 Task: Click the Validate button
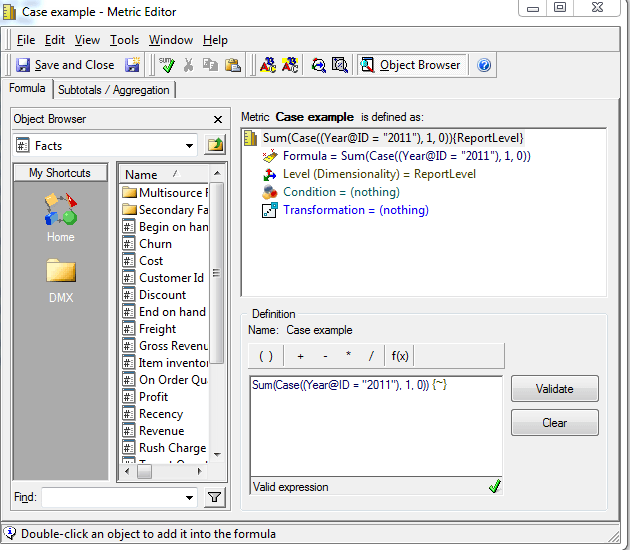tap(554, 389)
